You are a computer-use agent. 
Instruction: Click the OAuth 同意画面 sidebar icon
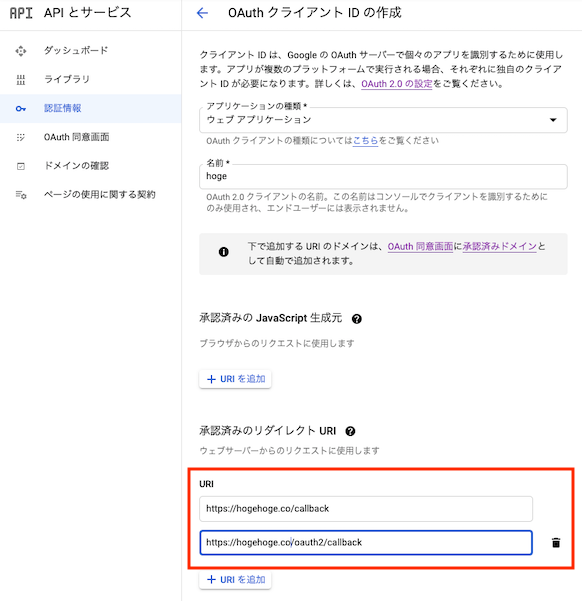pos(21,137)
